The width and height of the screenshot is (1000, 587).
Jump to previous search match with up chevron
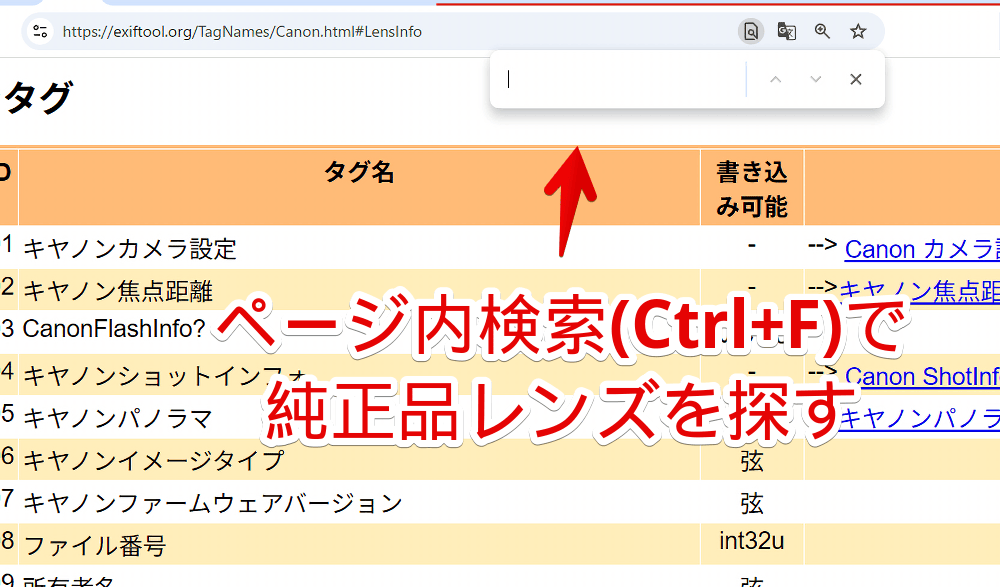pyautogui.click(x=776, y=78)
